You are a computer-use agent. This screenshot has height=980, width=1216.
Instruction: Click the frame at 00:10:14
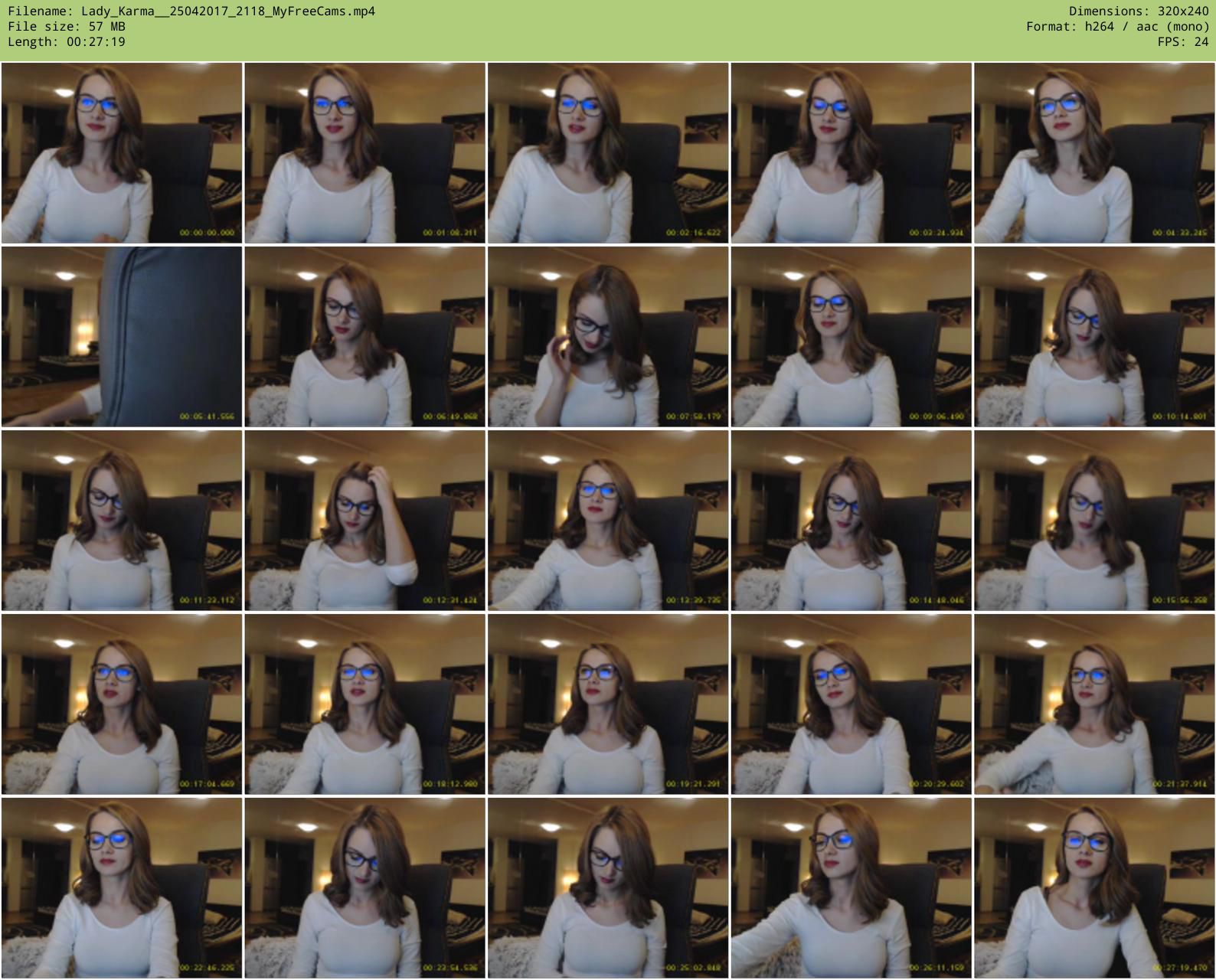(1094, 336)
